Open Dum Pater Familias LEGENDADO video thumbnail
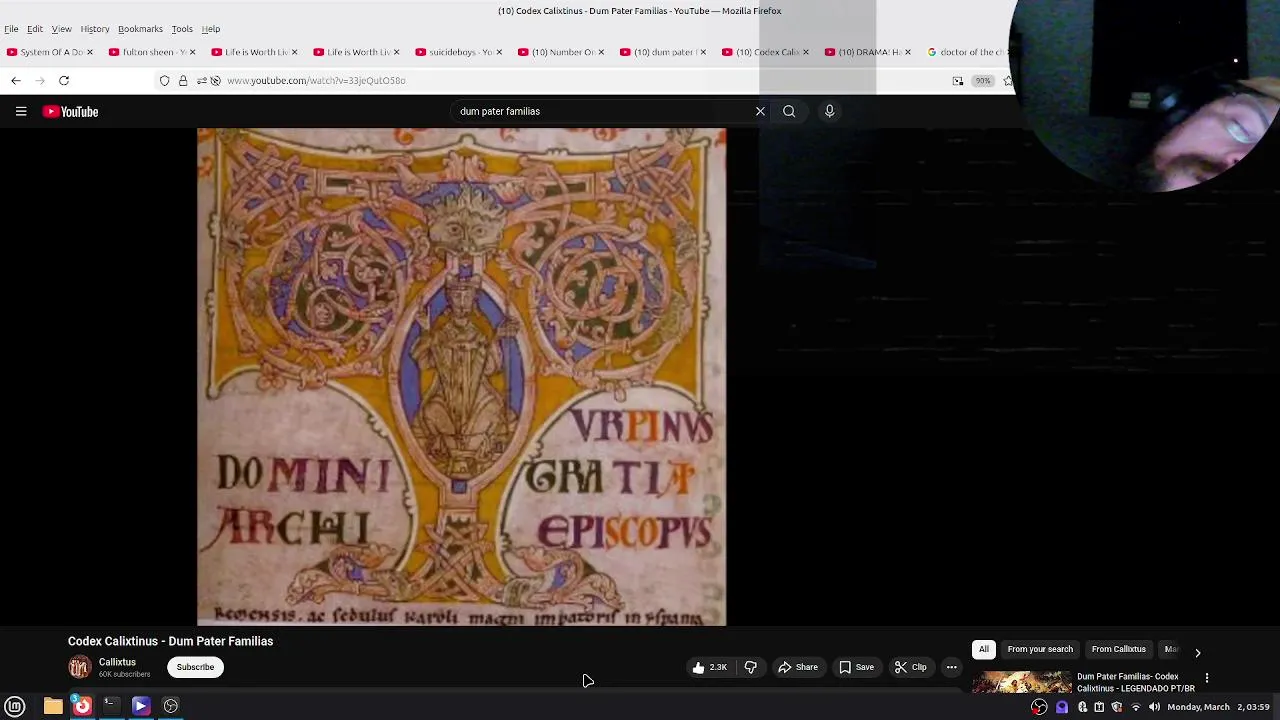1280x720 pixels. point(1022,682)
